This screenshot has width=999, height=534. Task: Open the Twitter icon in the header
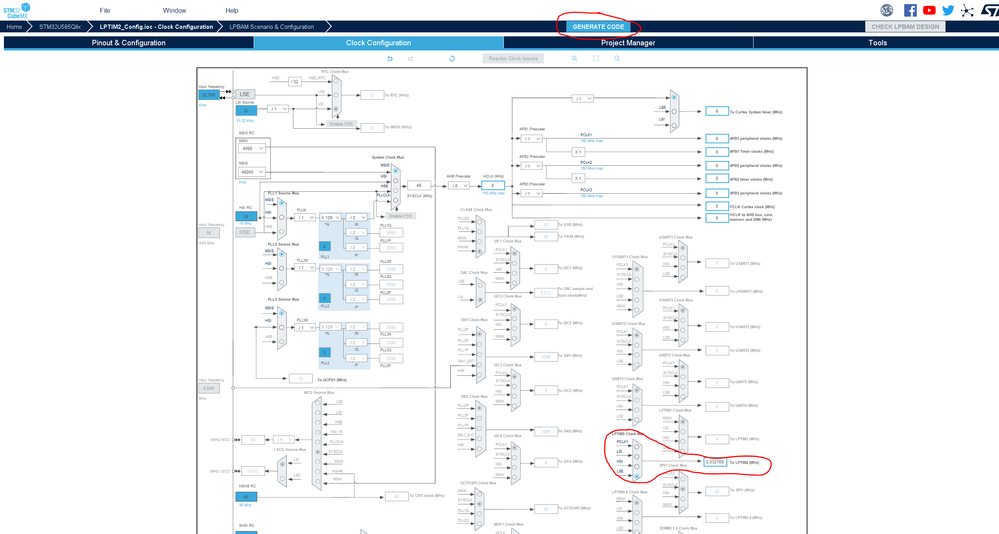(x=949, y=10)
